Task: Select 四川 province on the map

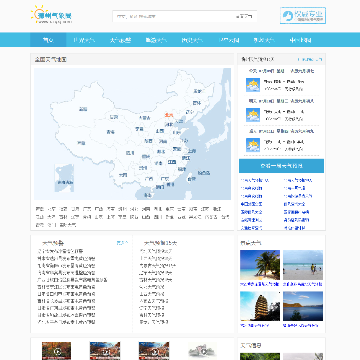Action: point(130,153)
